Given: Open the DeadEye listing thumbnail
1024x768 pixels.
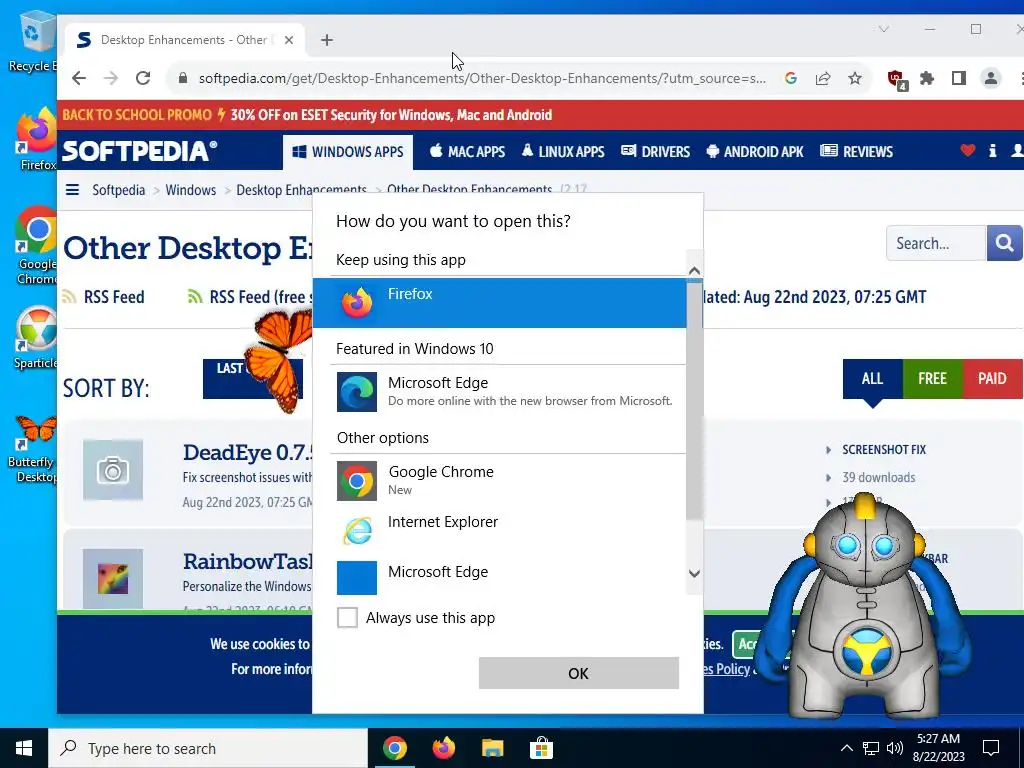Looking at the screenshot, I should point(113,470).
